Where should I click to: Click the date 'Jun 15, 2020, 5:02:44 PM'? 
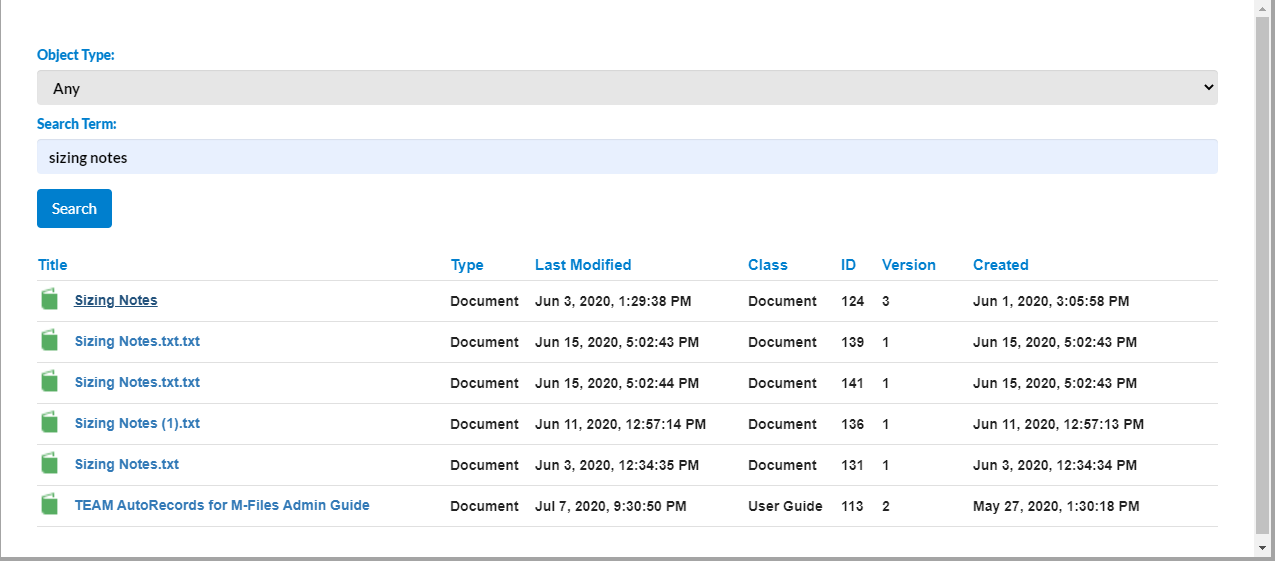(617, 383)
